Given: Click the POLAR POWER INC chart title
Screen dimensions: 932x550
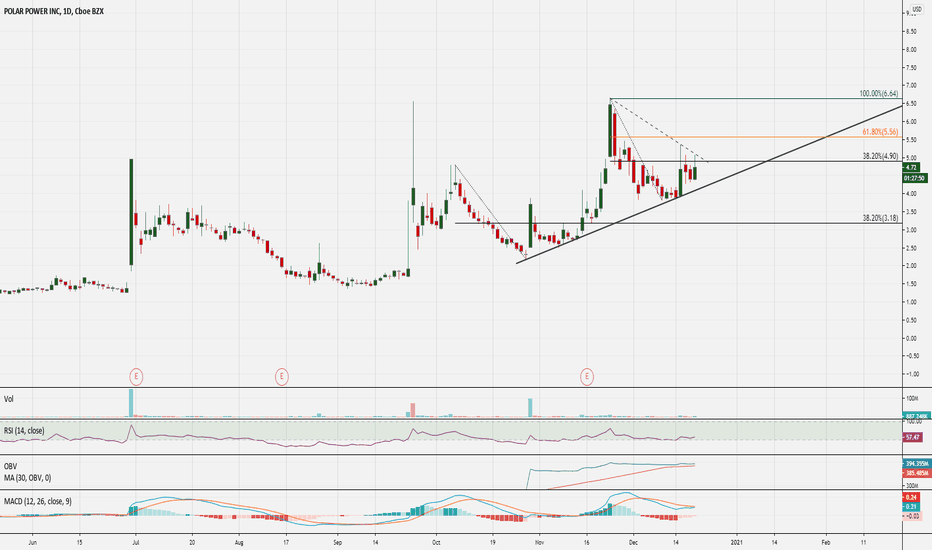Looking at the screenshot, I should click(53, 11).
